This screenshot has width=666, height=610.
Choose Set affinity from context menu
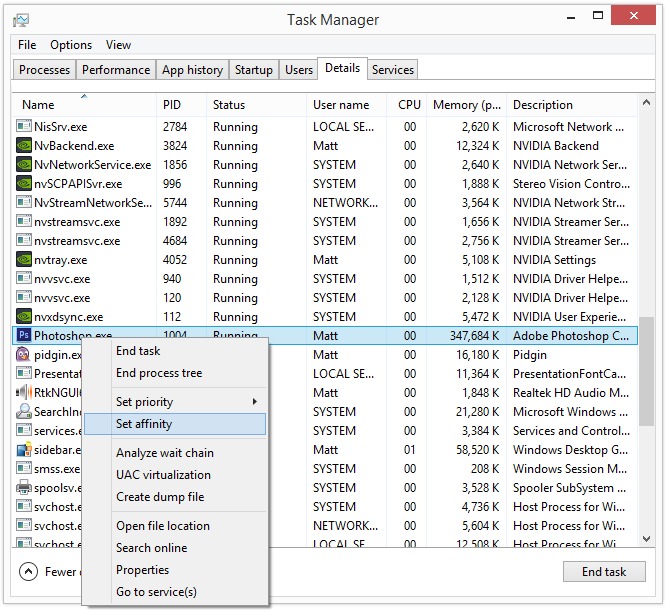point(144,424)
